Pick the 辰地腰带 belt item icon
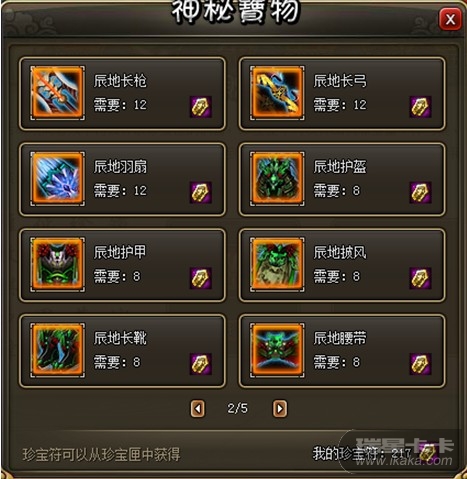 click(277, 350)
